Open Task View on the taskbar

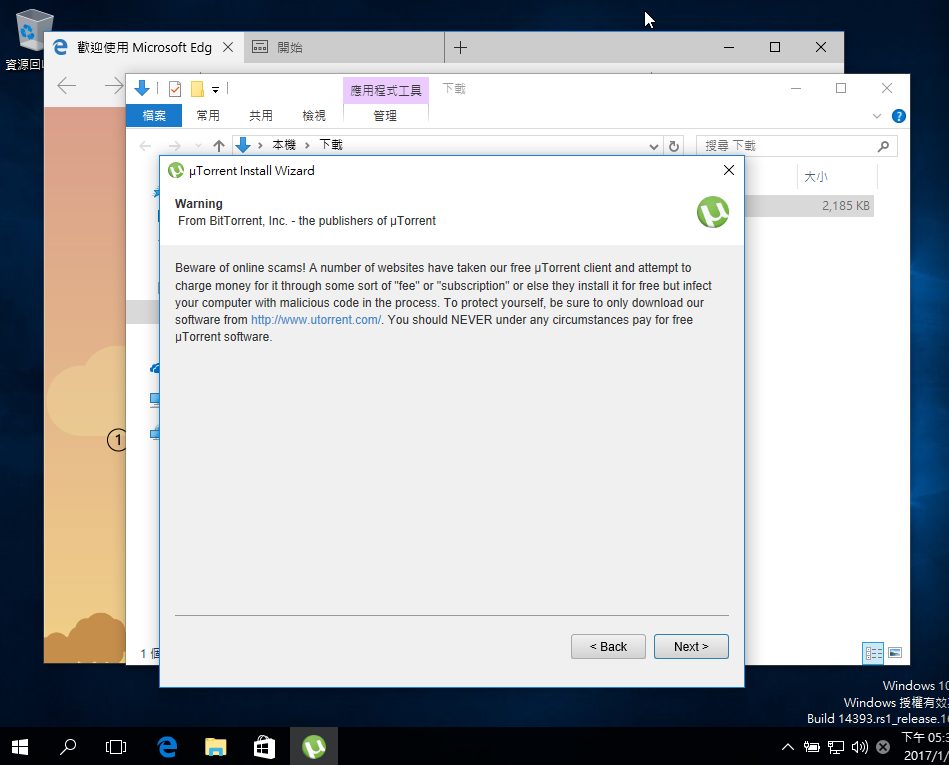pos(116,747)
